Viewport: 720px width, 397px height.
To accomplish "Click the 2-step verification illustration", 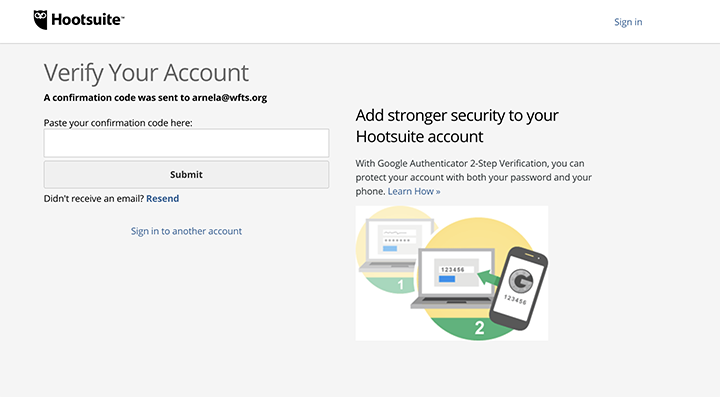I will (x=452, y=273).
